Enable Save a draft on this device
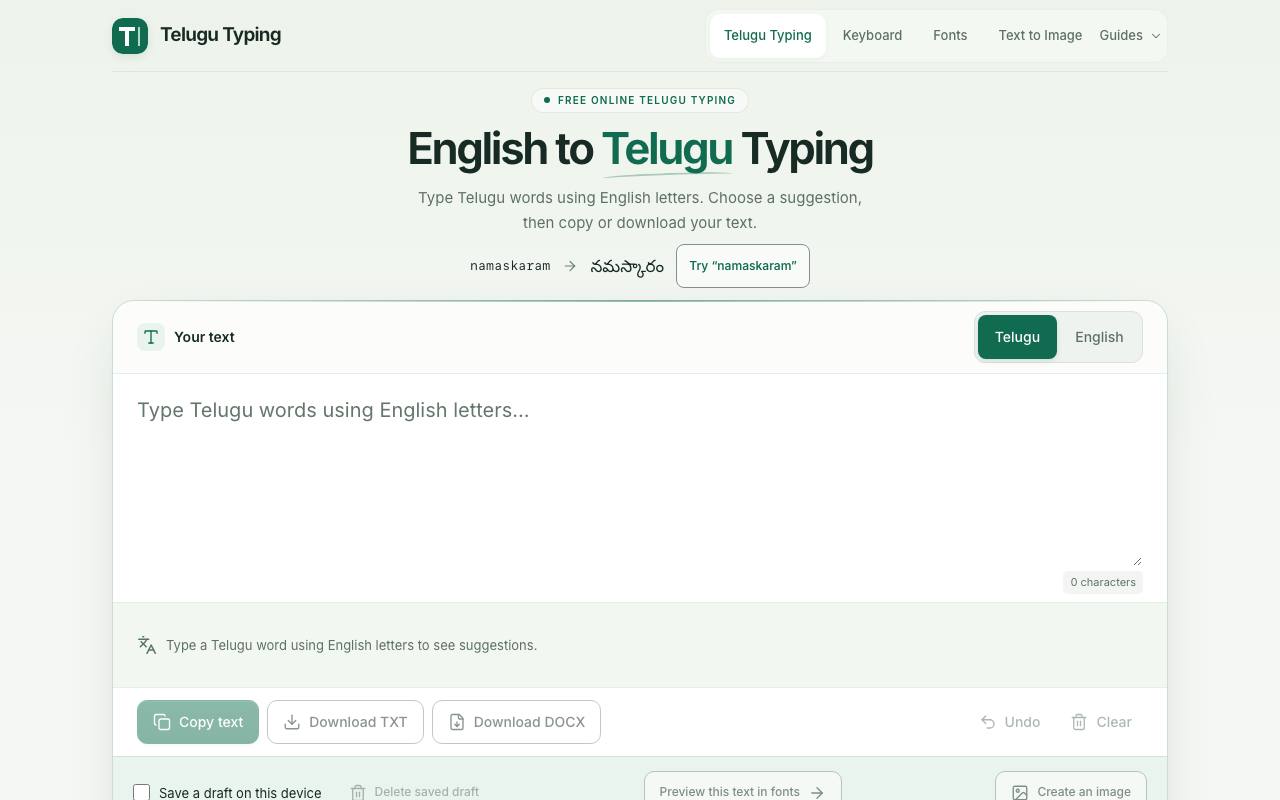Screen dimensions: 1280x800 pyautogui.click(x=142, y=792)
